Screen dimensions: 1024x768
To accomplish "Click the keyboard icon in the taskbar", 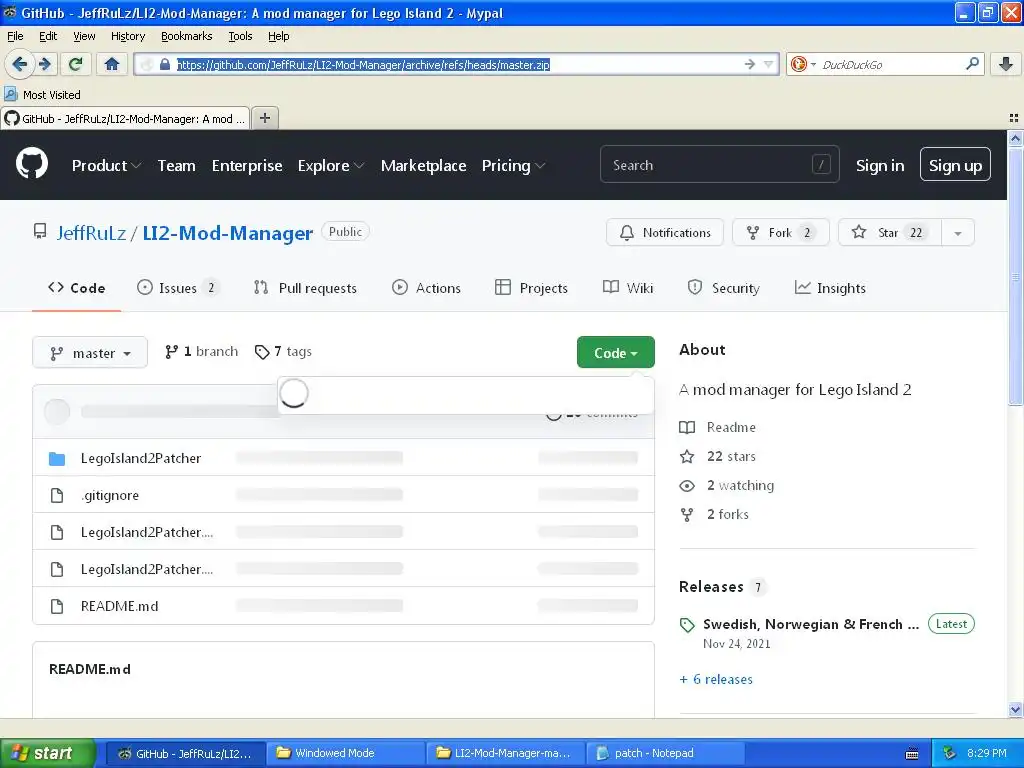I will click(x=912, y=754).
